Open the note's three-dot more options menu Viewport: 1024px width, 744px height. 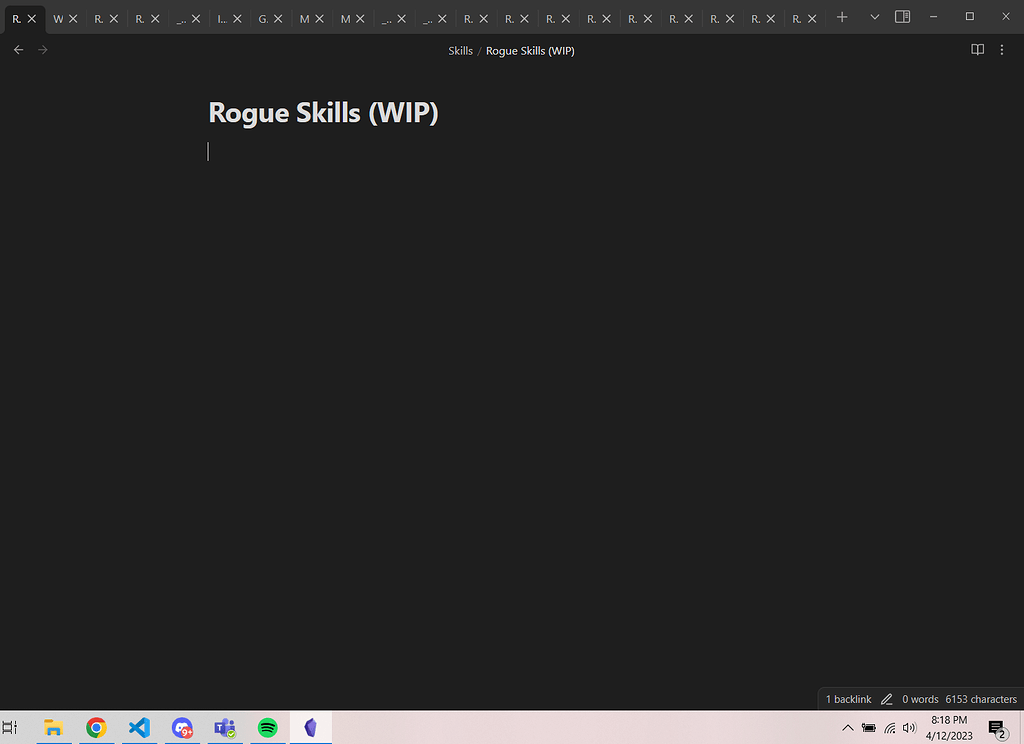click(1002, 50)
